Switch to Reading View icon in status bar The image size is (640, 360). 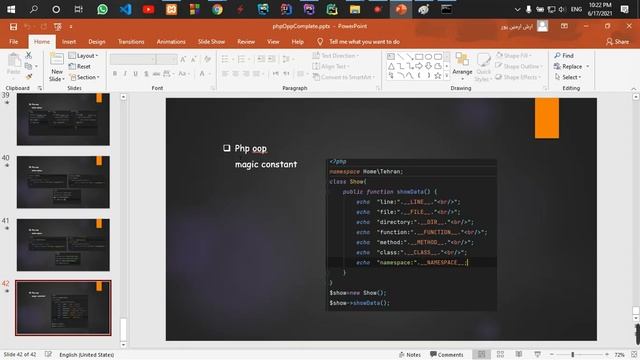(519, 354)
